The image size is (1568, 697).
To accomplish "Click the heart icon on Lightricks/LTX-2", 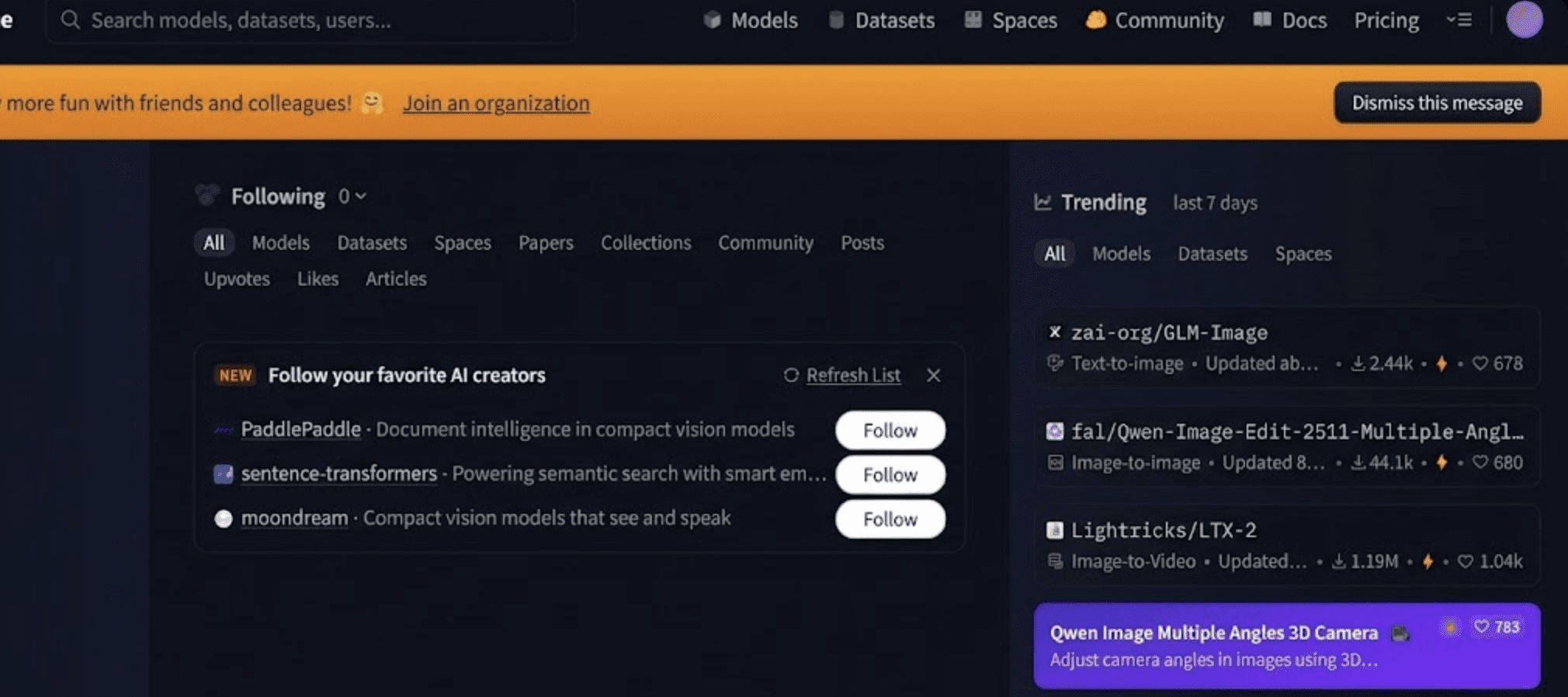I will [x=1465, y=561].
